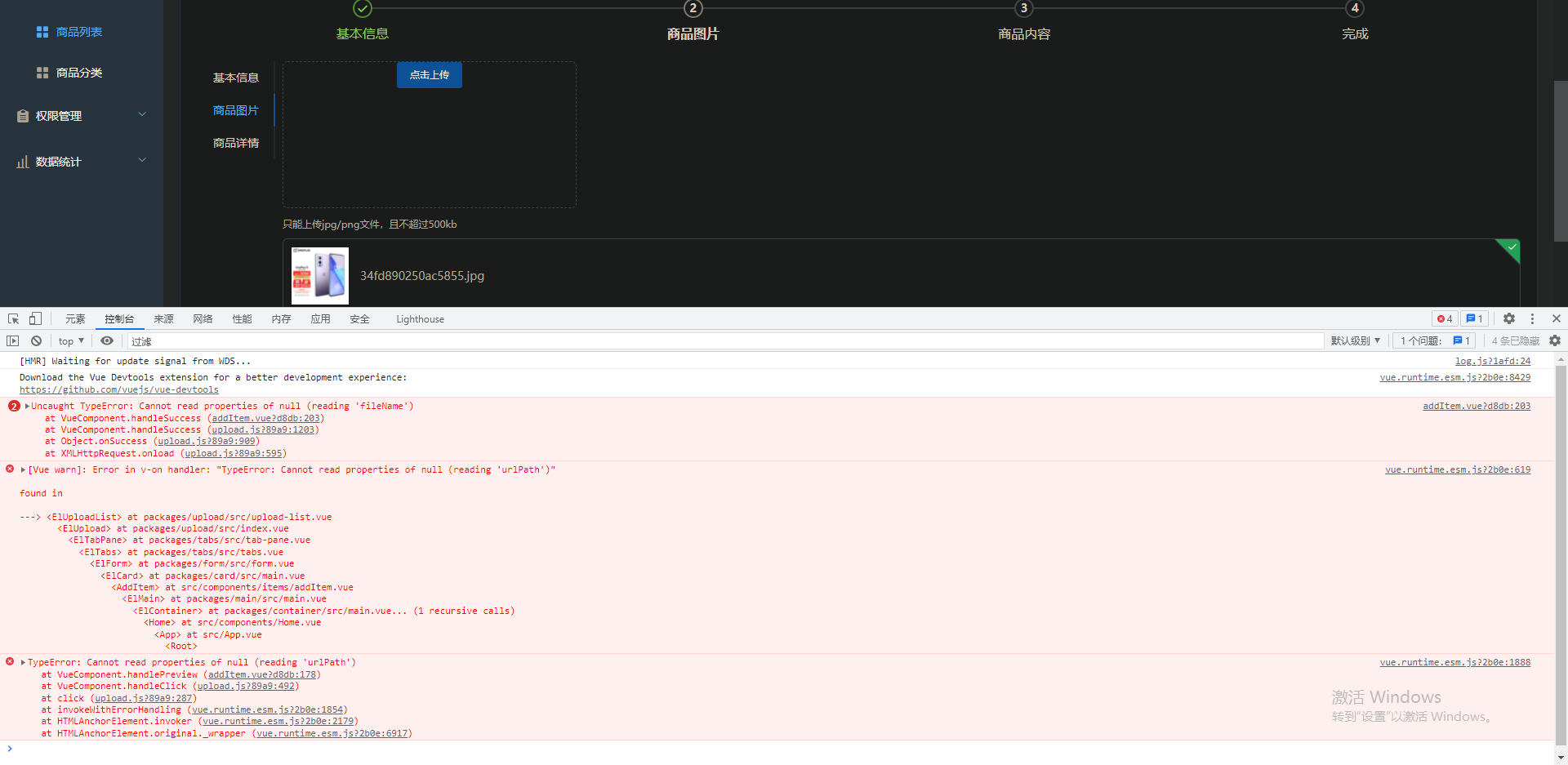Open the 数据统计 sidebar menu item
Screen dimensions: 1568x765
(x=60, y=161)
